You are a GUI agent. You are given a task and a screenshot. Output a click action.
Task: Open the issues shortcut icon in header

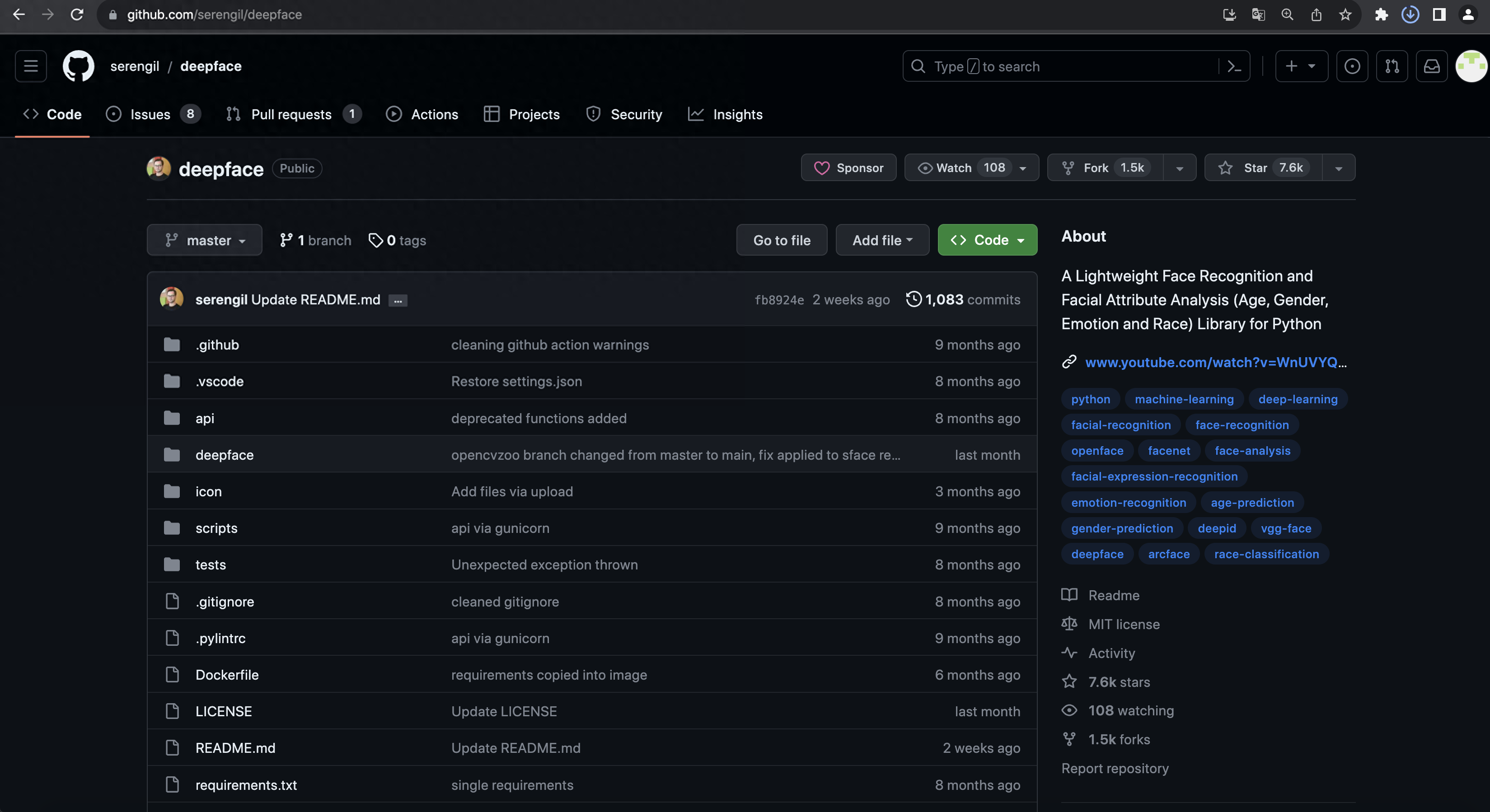tap(1352, 66)
